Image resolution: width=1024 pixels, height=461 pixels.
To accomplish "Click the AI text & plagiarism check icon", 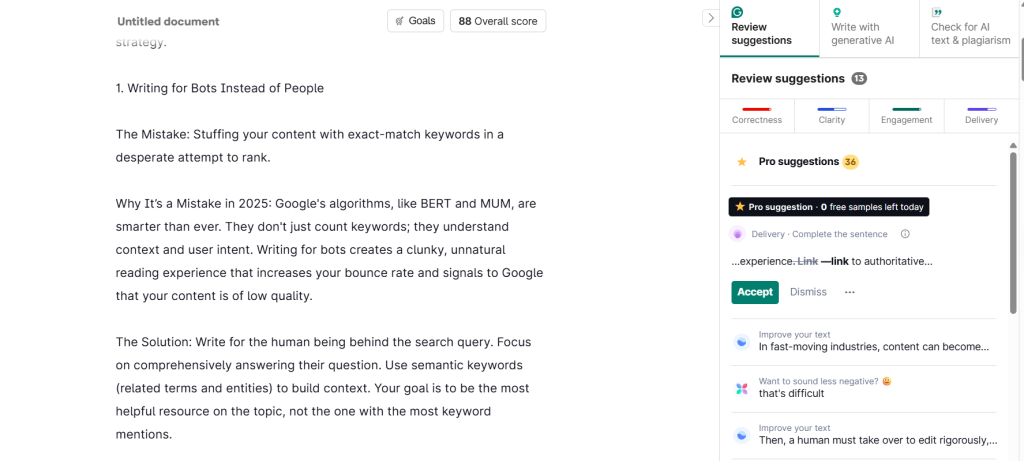I will tap(937, 12).
